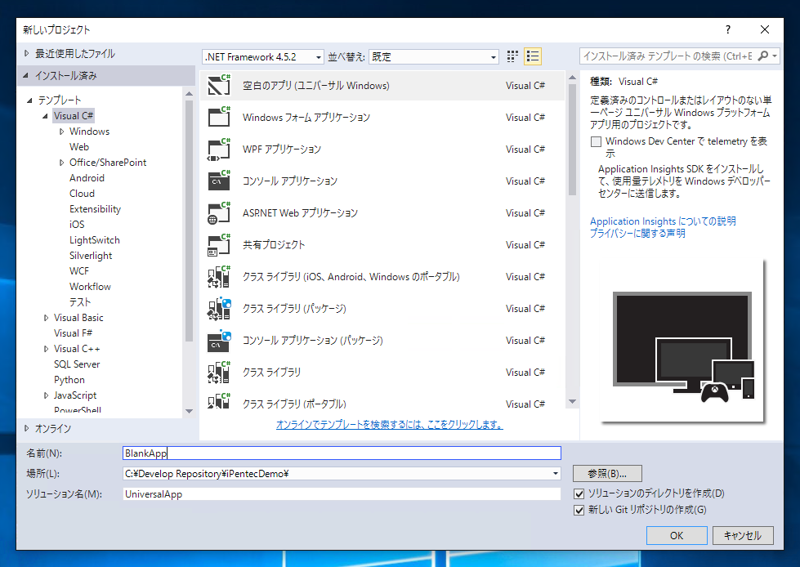
Task: Click category tree scrollbar down arrow
Action: [189, 411]
